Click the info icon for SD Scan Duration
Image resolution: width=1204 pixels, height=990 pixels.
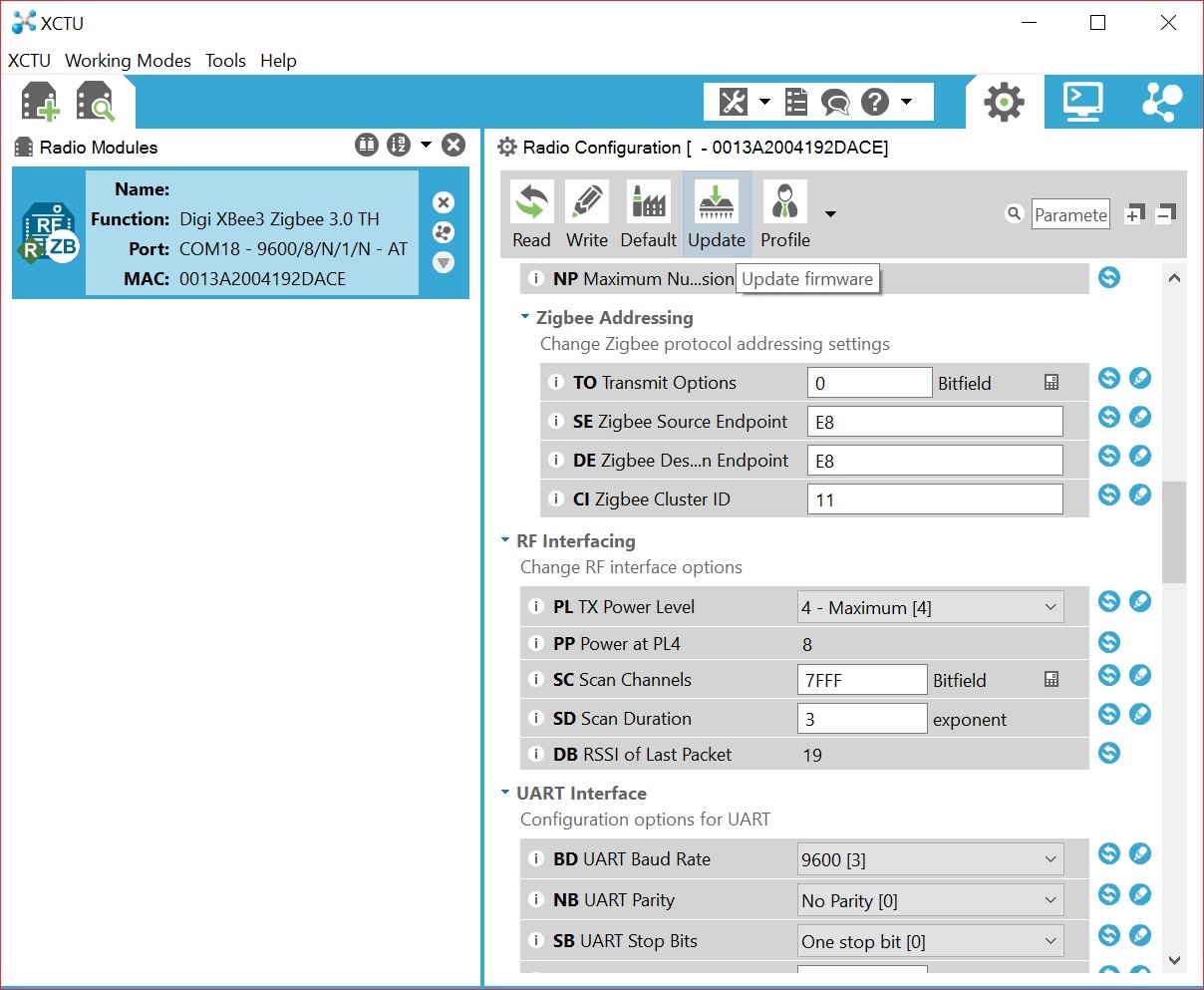click(536, 718)
